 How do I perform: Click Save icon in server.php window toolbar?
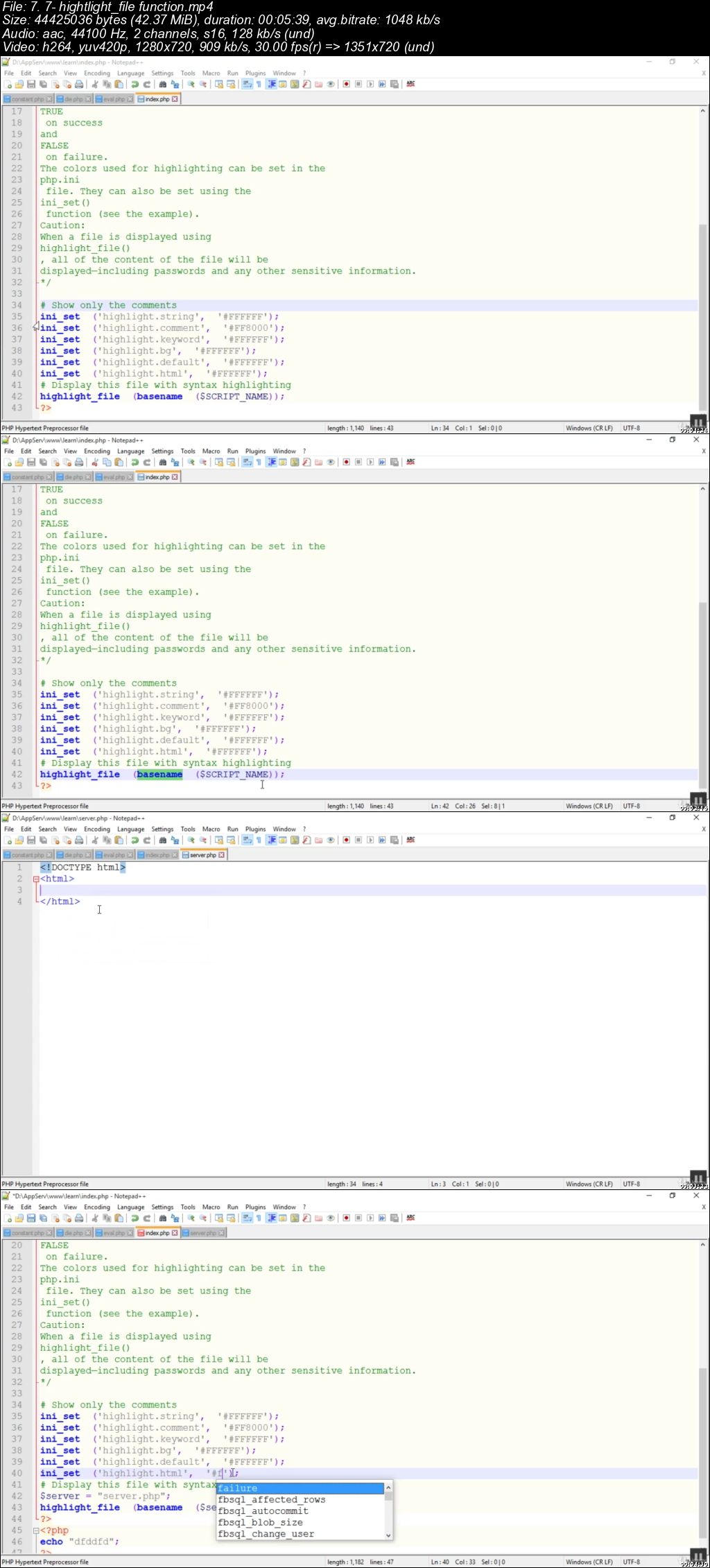coord(31,840)
